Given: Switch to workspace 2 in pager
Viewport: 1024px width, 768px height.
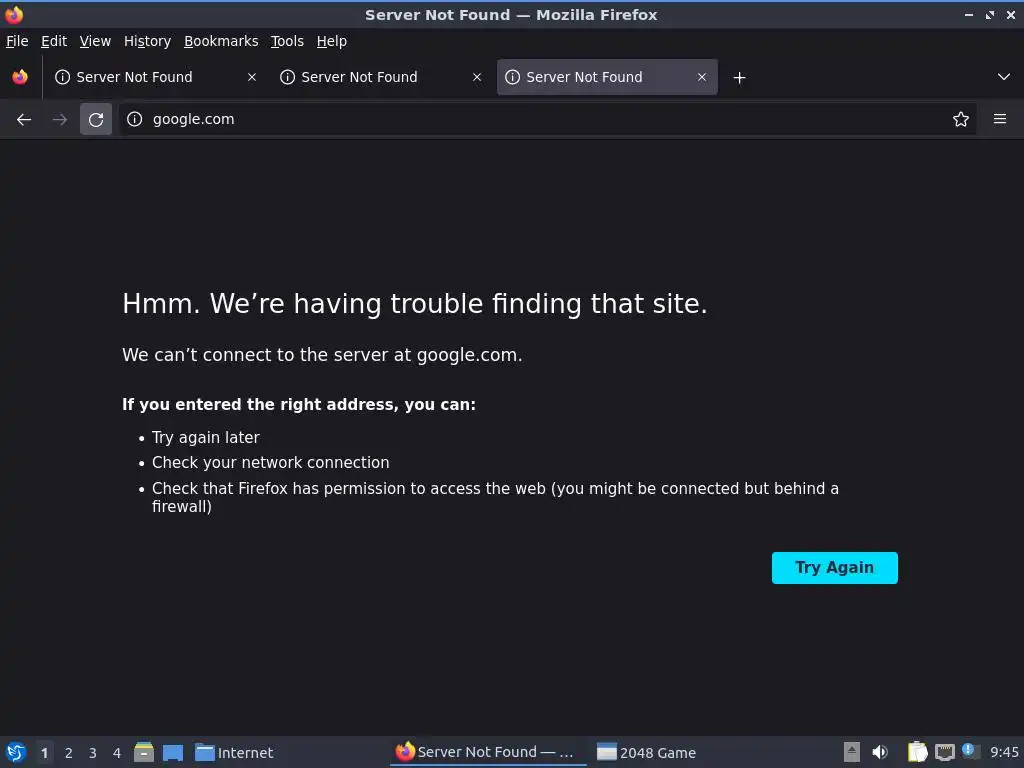Looking at the screenshot, I should [x=69, y=752].
